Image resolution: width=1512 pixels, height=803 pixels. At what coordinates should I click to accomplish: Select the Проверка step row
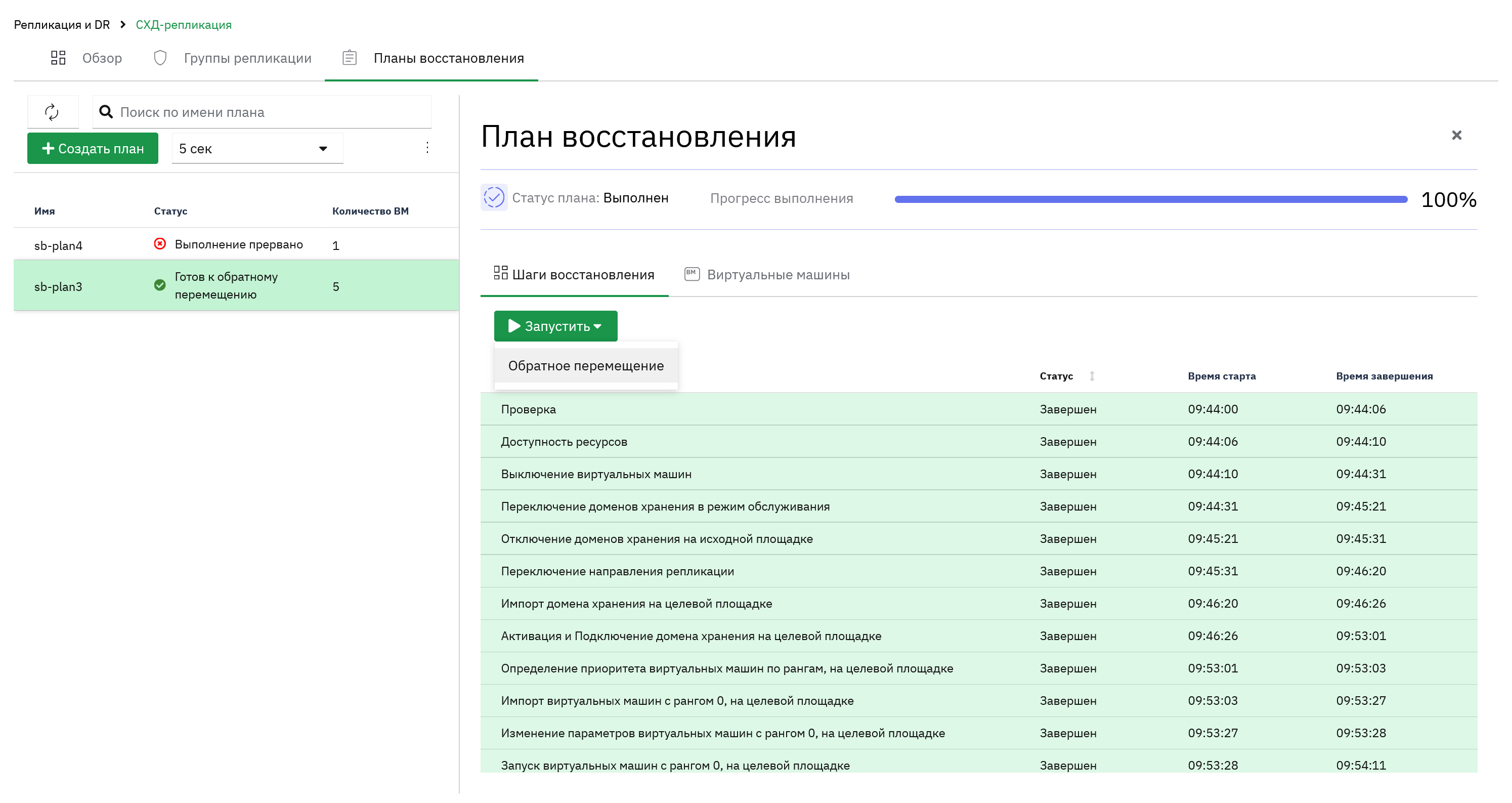(978, 409)
